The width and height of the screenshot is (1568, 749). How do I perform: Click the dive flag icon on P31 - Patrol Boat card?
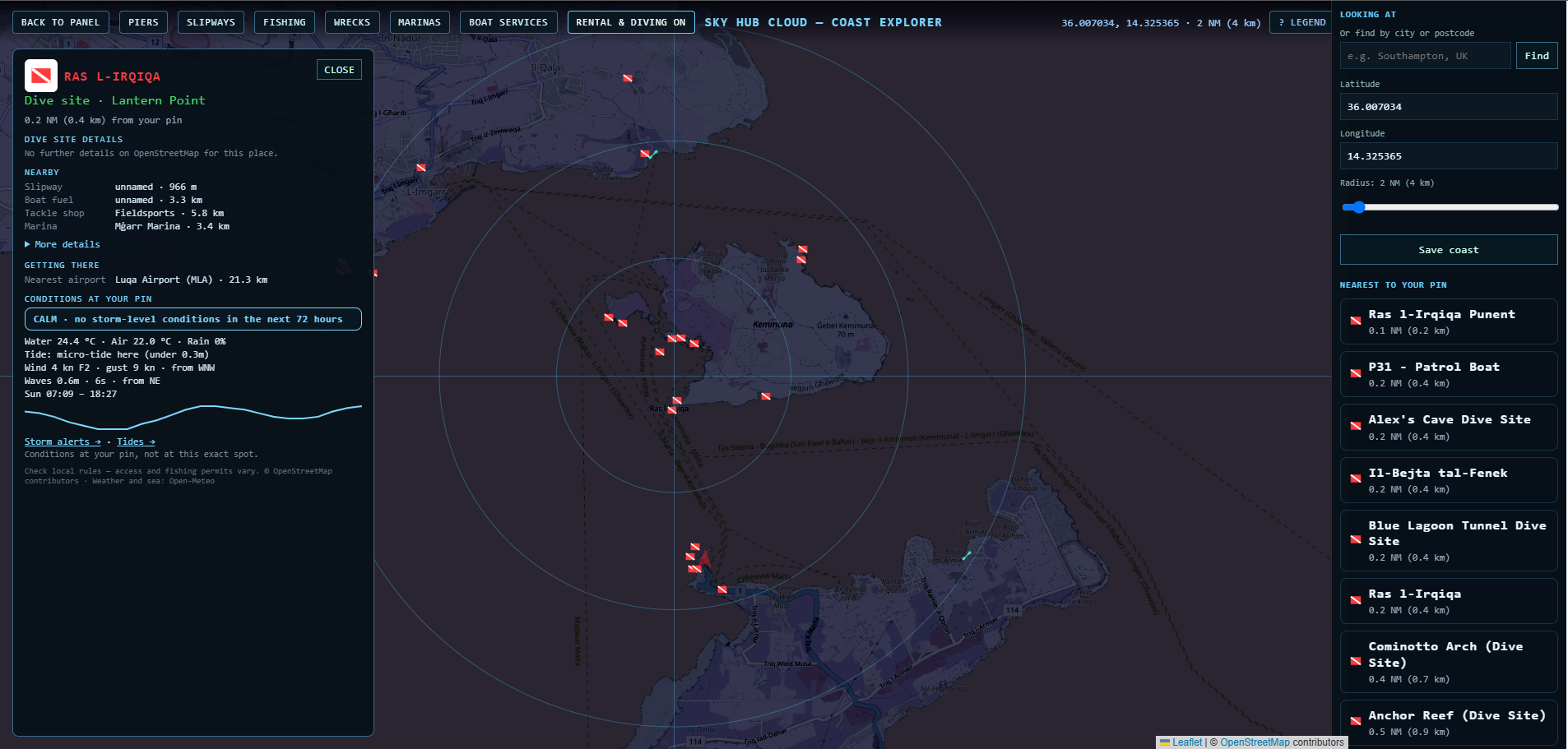1355,374
